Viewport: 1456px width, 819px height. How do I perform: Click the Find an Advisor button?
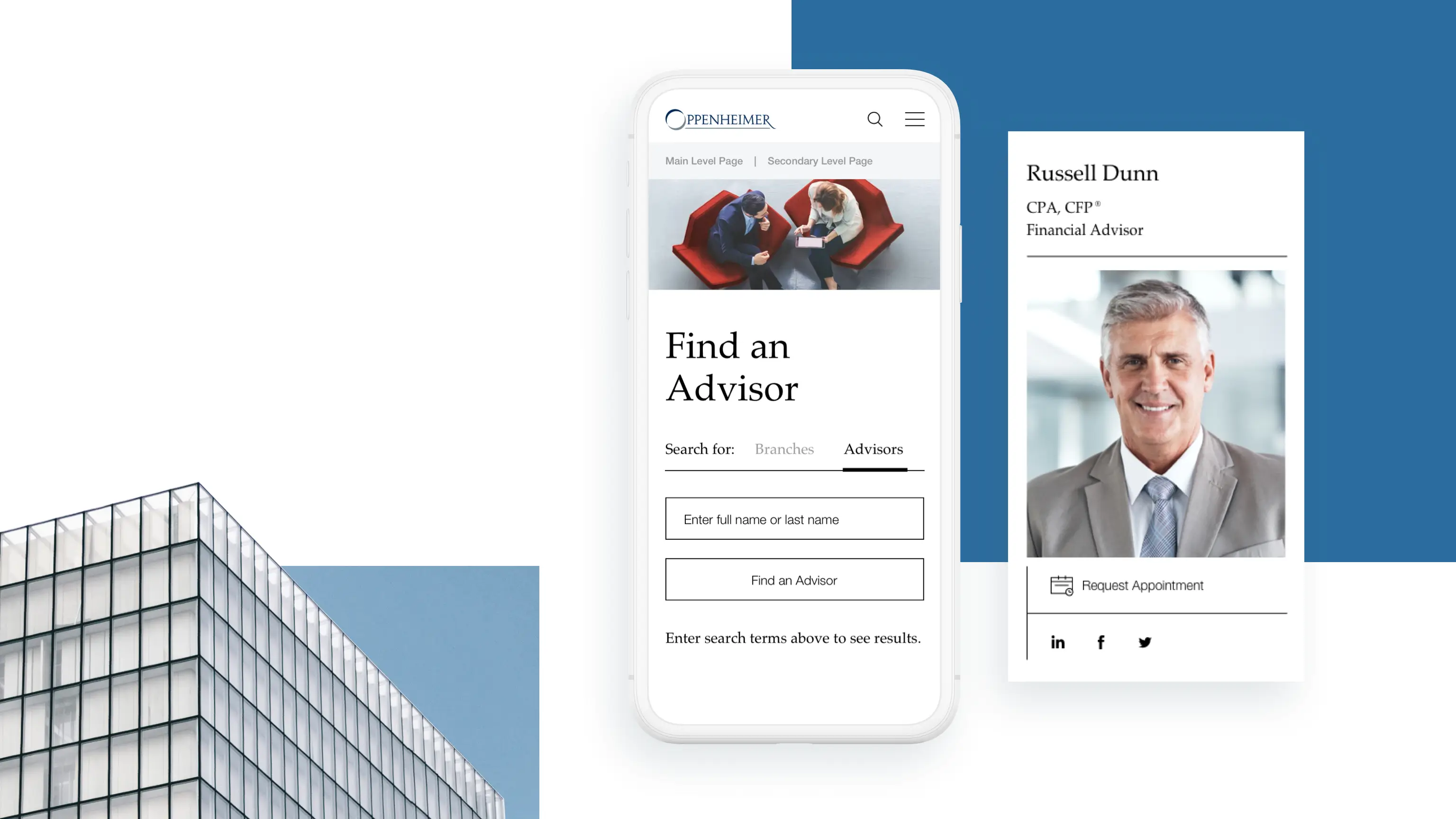click(794, 579)
